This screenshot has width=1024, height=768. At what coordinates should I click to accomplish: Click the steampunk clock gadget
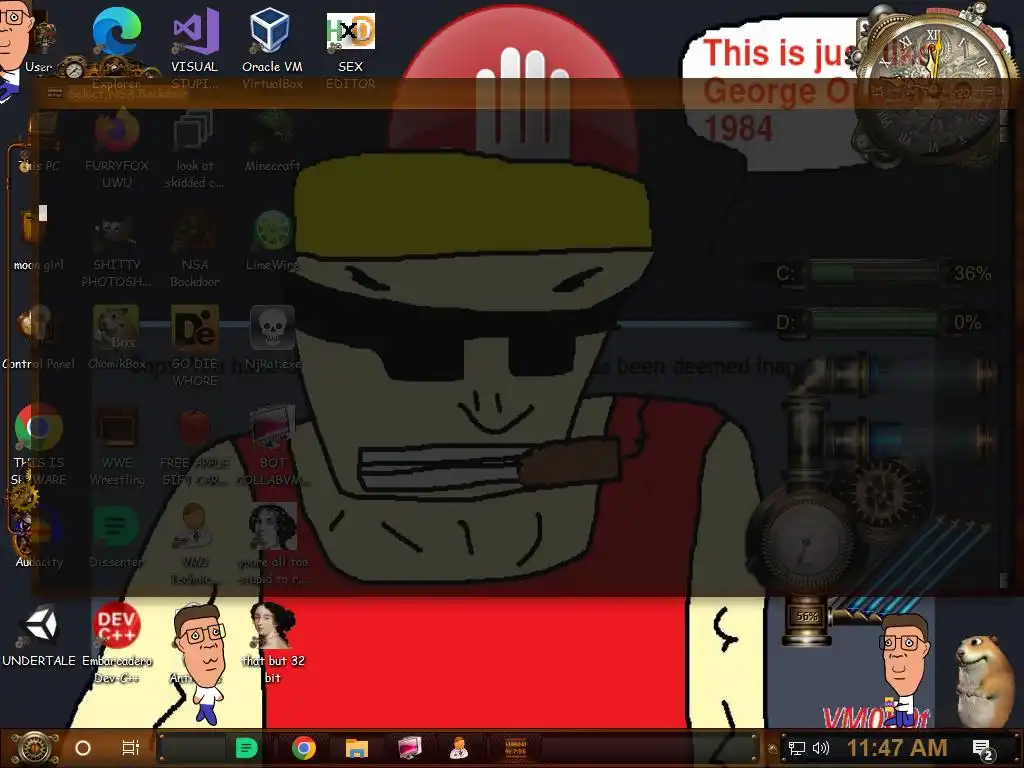pyautogui.click(x=934, y=85)
